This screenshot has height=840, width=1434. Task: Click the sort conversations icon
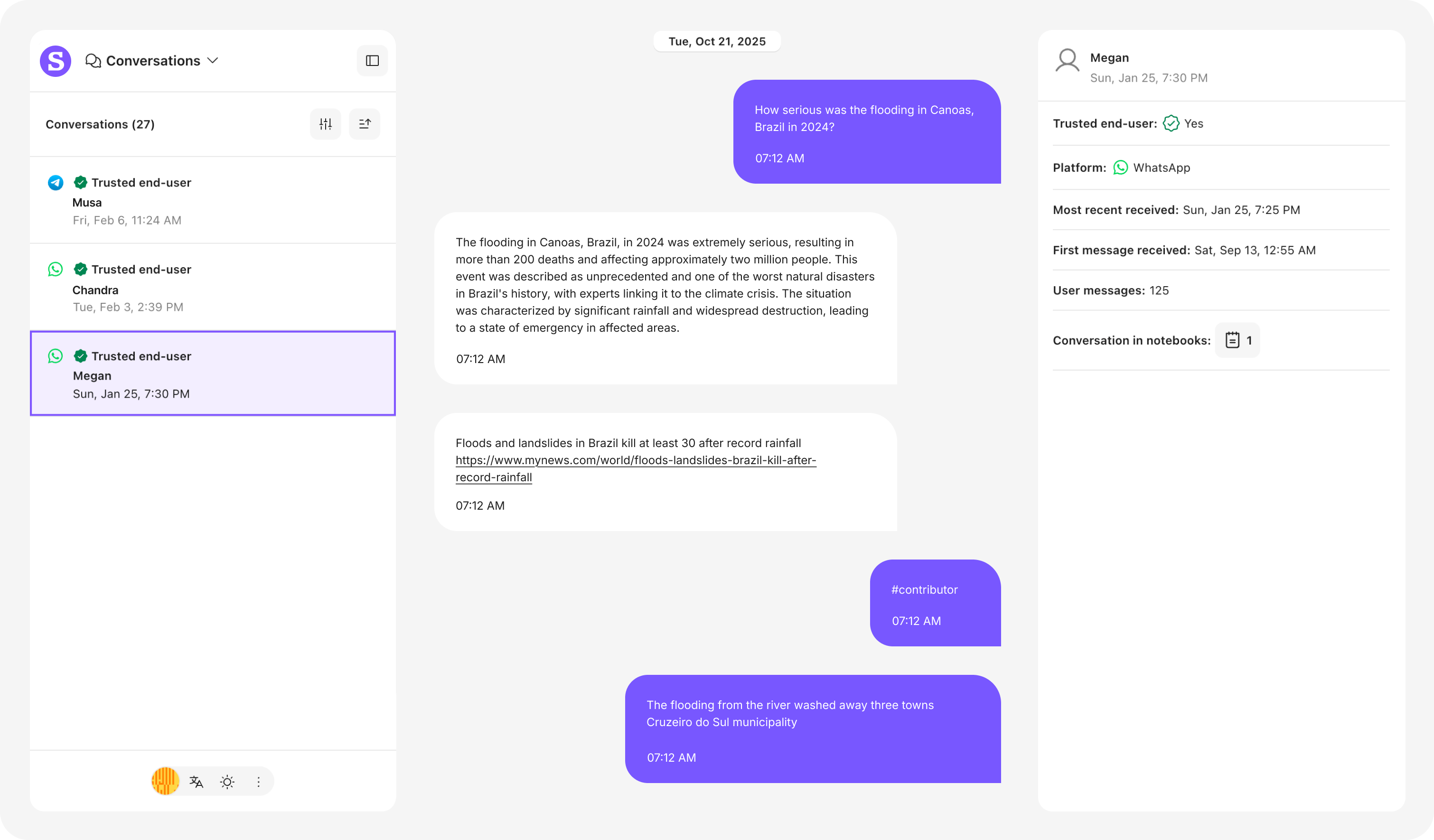click(364, 123)
